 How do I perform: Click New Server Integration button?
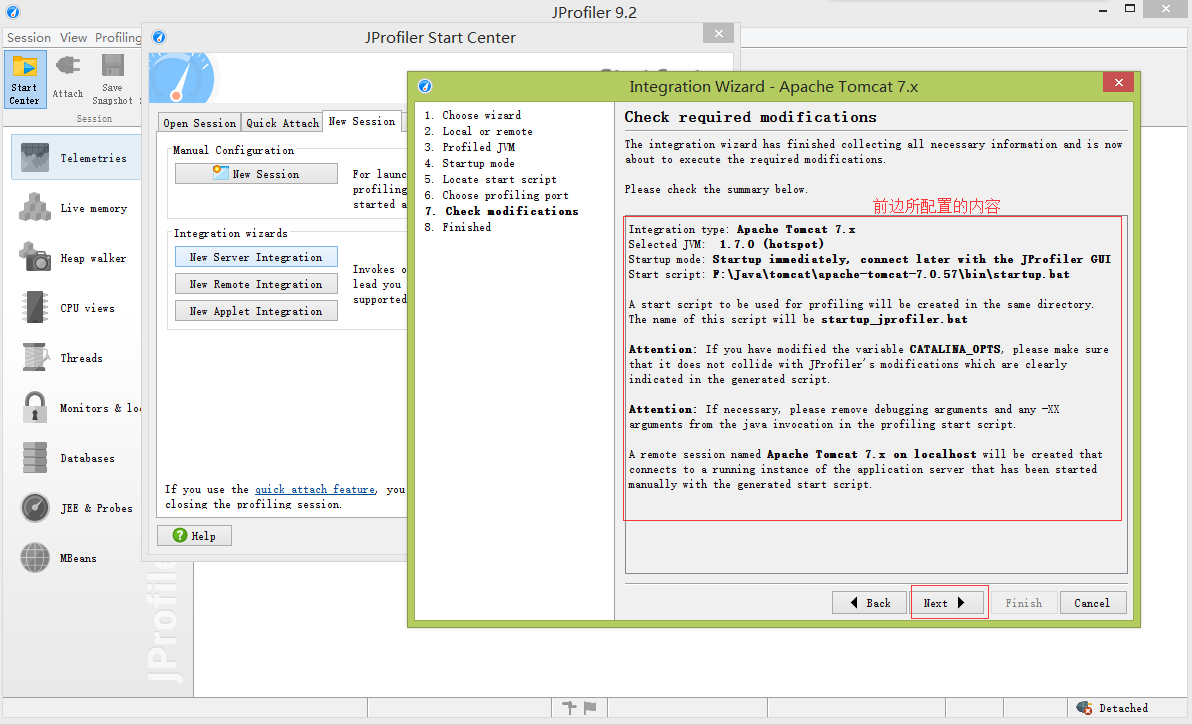(256, 257)
